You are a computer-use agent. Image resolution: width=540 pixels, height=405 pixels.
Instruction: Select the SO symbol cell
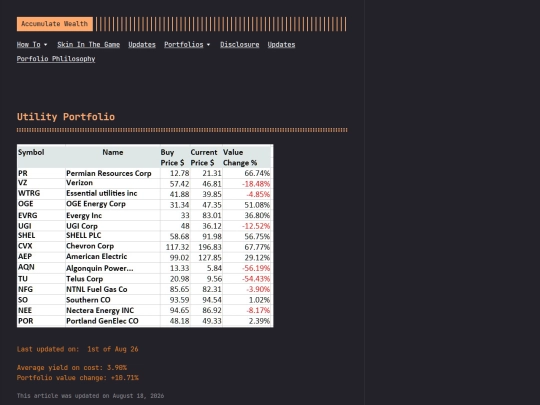pyautogui.click(x=23, y=300)
